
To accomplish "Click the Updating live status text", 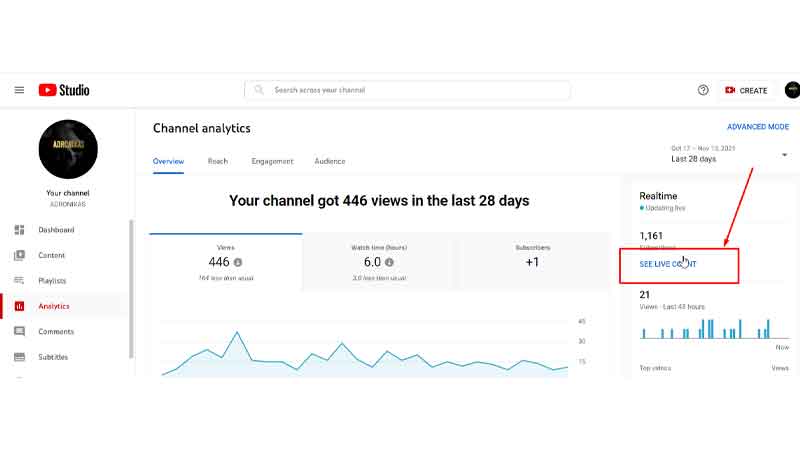I will pyautogui.click(x=665, y=208).
